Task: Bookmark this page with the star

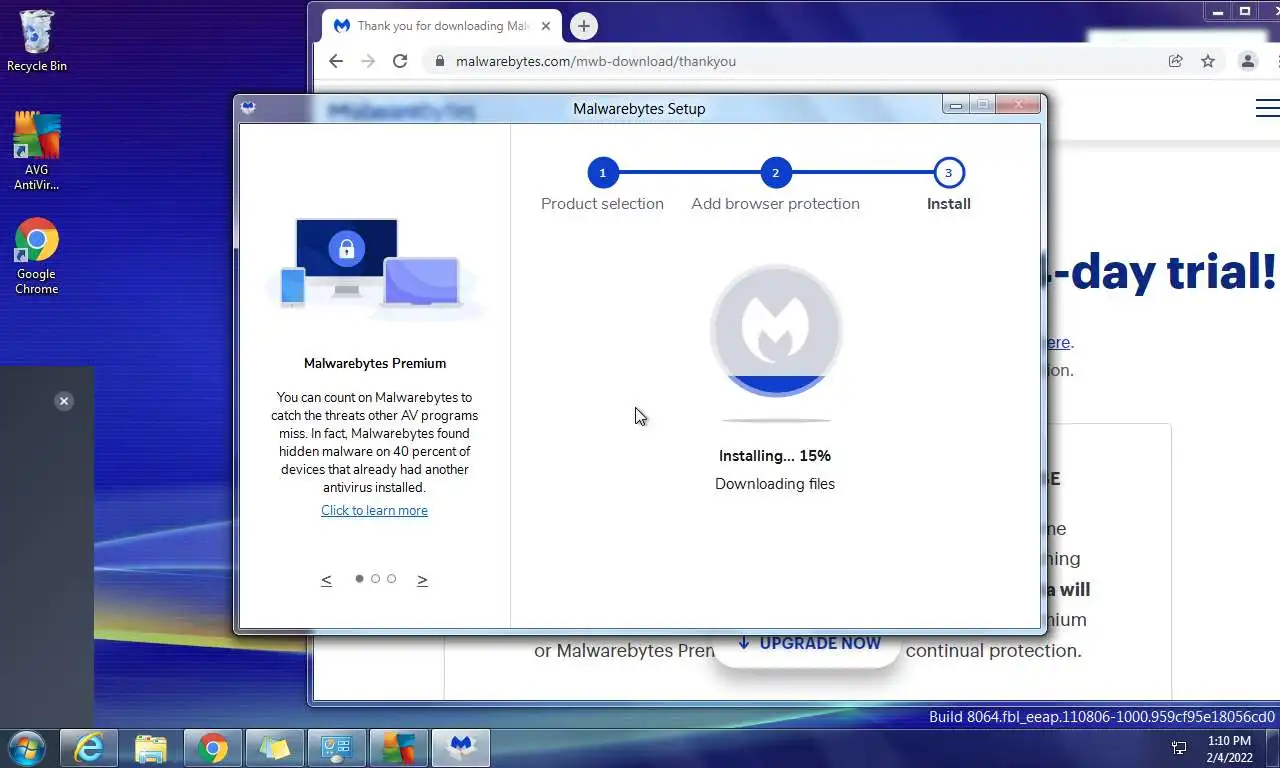Action: tap(1208, 61)
